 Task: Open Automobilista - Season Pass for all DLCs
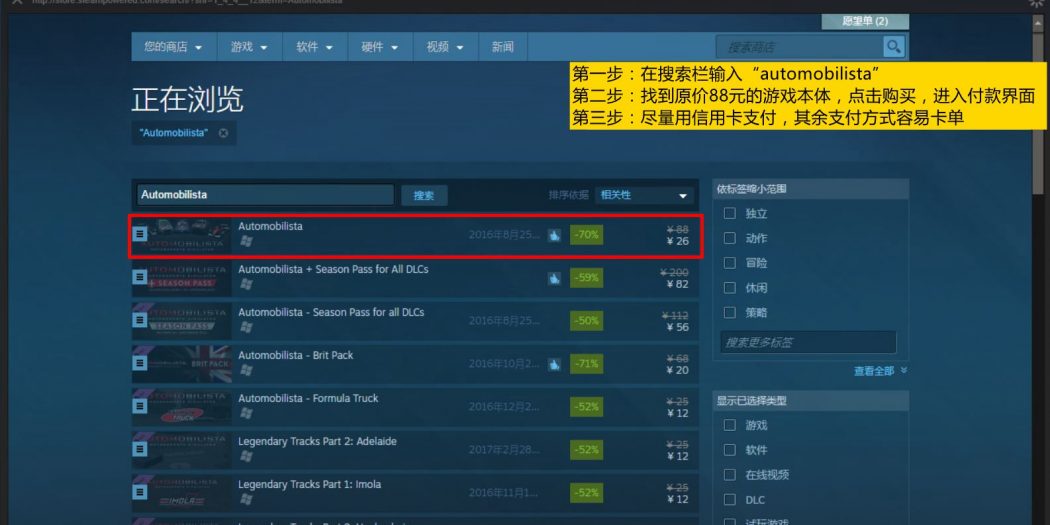(x=331, y=312)
